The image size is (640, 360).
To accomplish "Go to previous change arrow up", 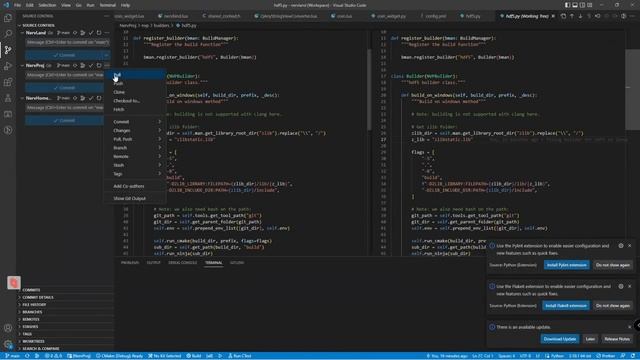I will 572,16.
